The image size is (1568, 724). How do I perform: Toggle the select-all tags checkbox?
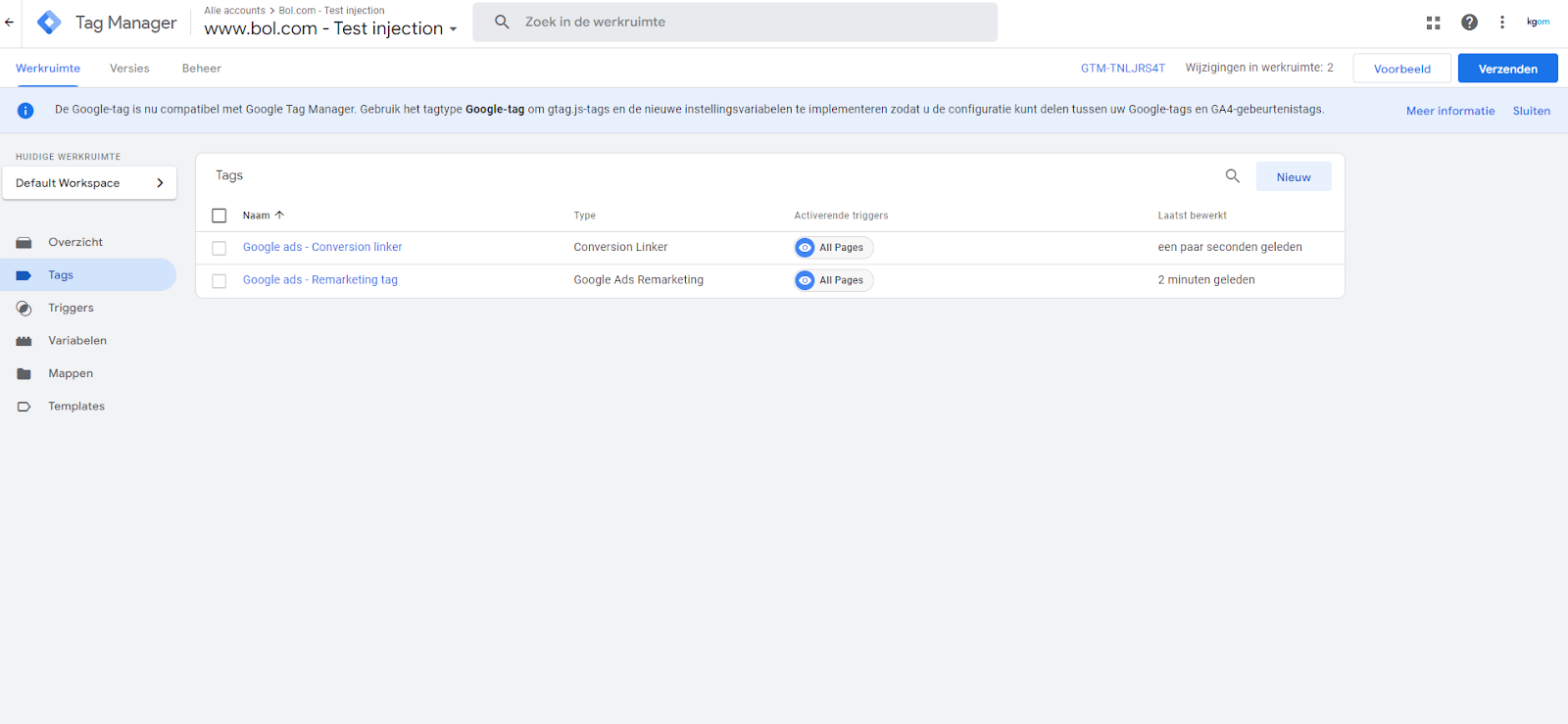220,216
